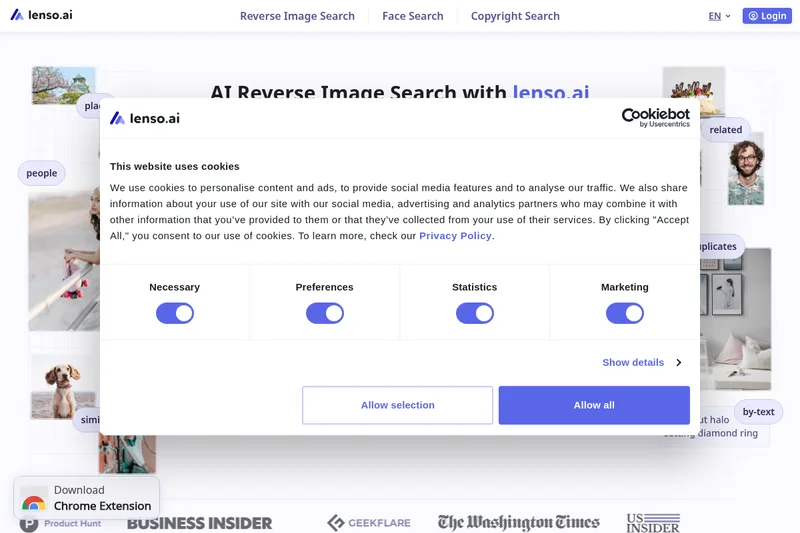
Task: Click the dog on beach thumbnail
Action: [x=63, y=388]
